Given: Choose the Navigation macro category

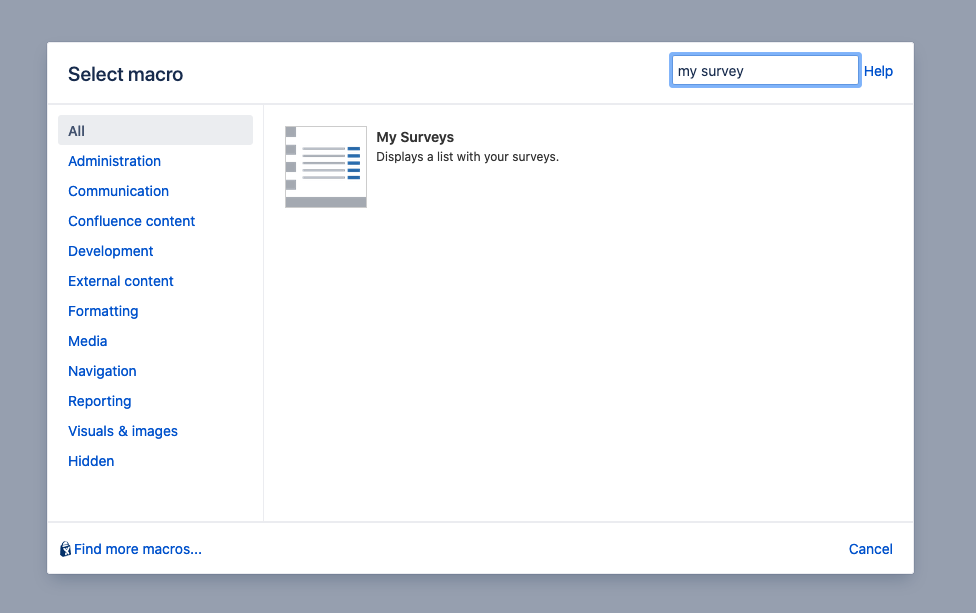Looking at the screenshot, I should point(102,371).
